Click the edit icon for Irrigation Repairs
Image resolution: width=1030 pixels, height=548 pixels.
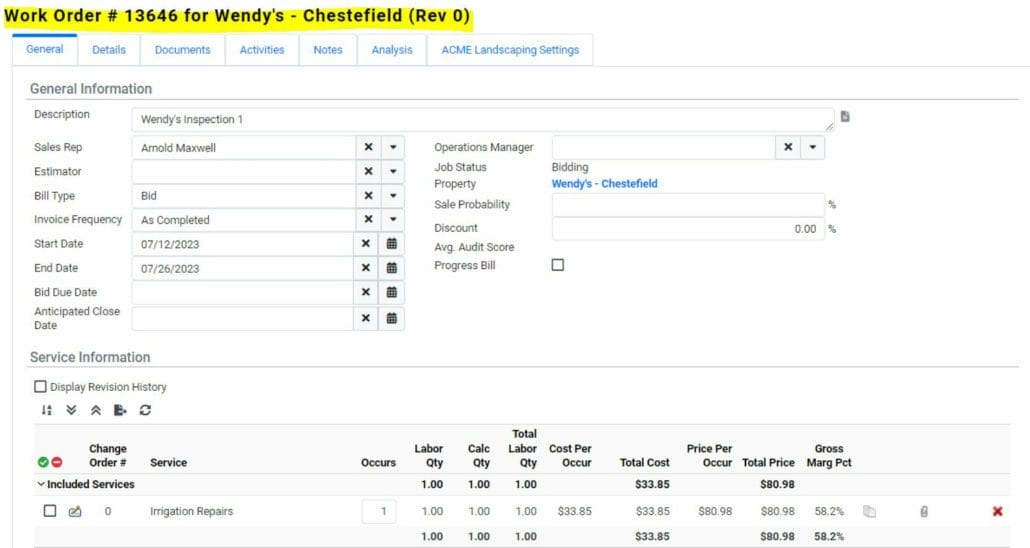(75, 512)
